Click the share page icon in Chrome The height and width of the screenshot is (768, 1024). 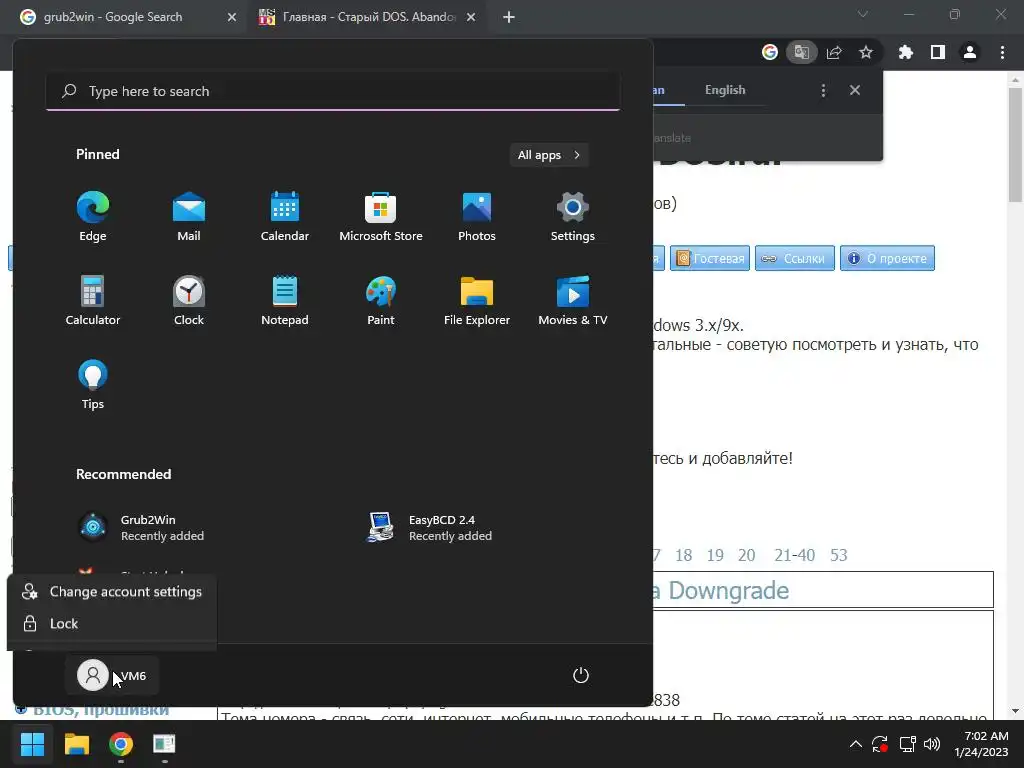coord(834,52)
